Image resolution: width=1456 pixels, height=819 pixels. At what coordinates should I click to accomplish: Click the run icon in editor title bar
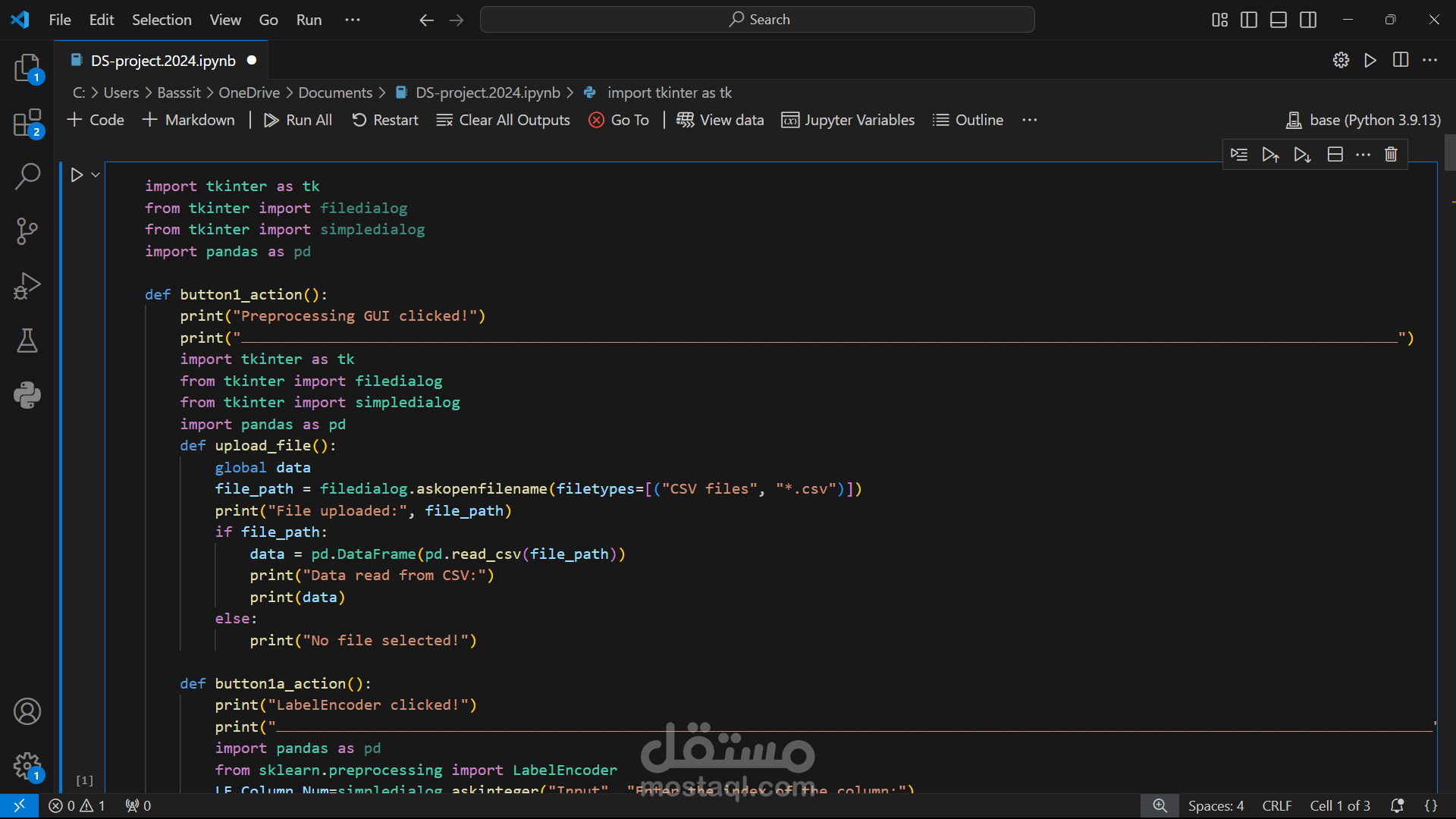tap(1370, 60)
